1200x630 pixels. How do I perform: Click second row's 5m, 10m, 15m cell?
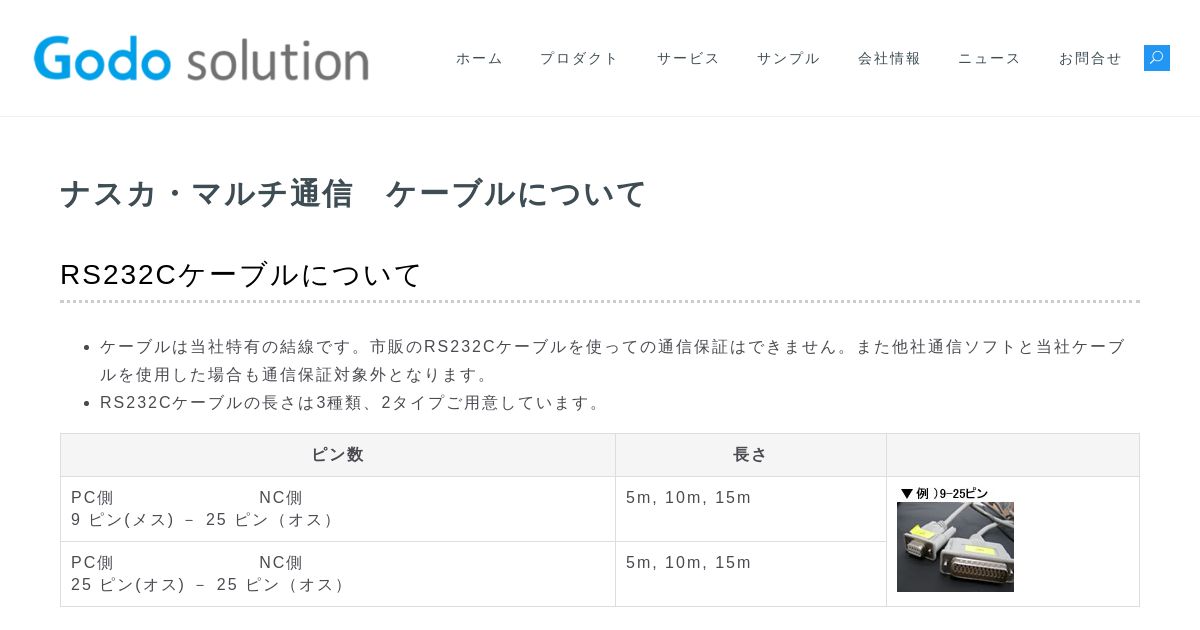[751, 574]
